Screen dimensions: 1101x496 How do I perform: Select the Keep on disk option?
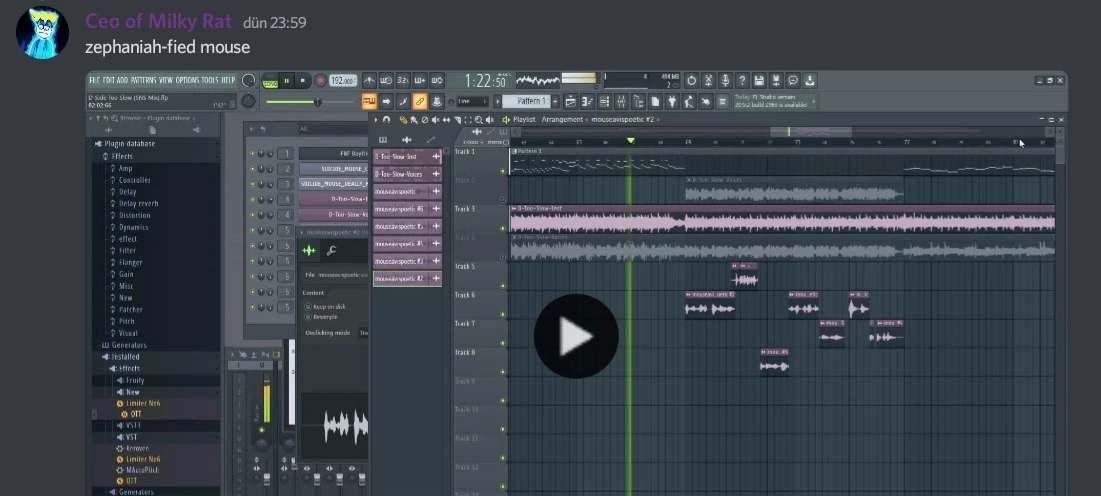(324, 307)
